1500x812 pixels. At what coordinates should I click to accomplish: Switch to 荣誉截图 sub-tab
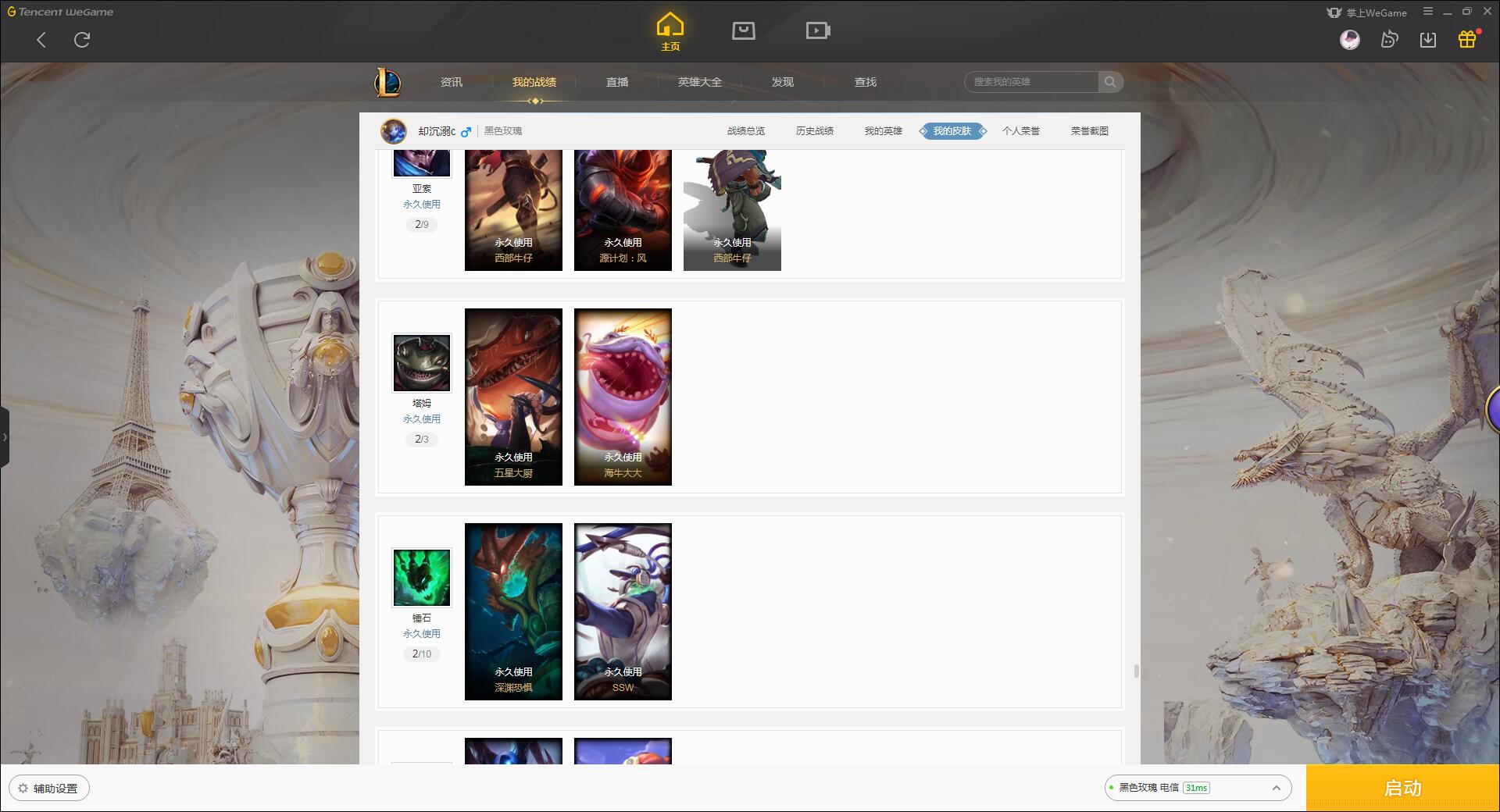[x=1090, y=131]
